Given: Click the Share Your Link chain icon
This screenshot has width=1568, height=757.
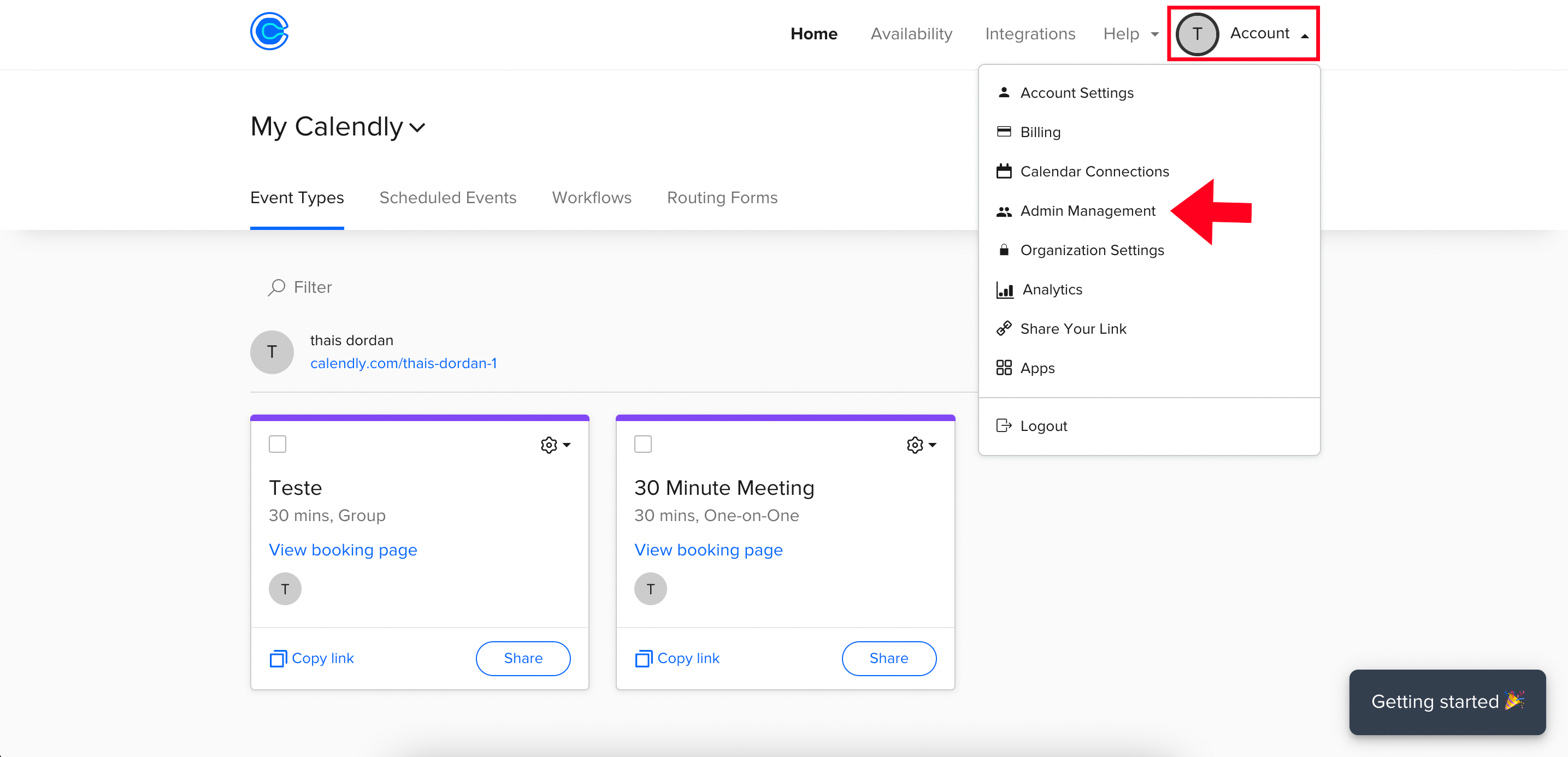Looking at the screenshot, I should point(1004,329).
